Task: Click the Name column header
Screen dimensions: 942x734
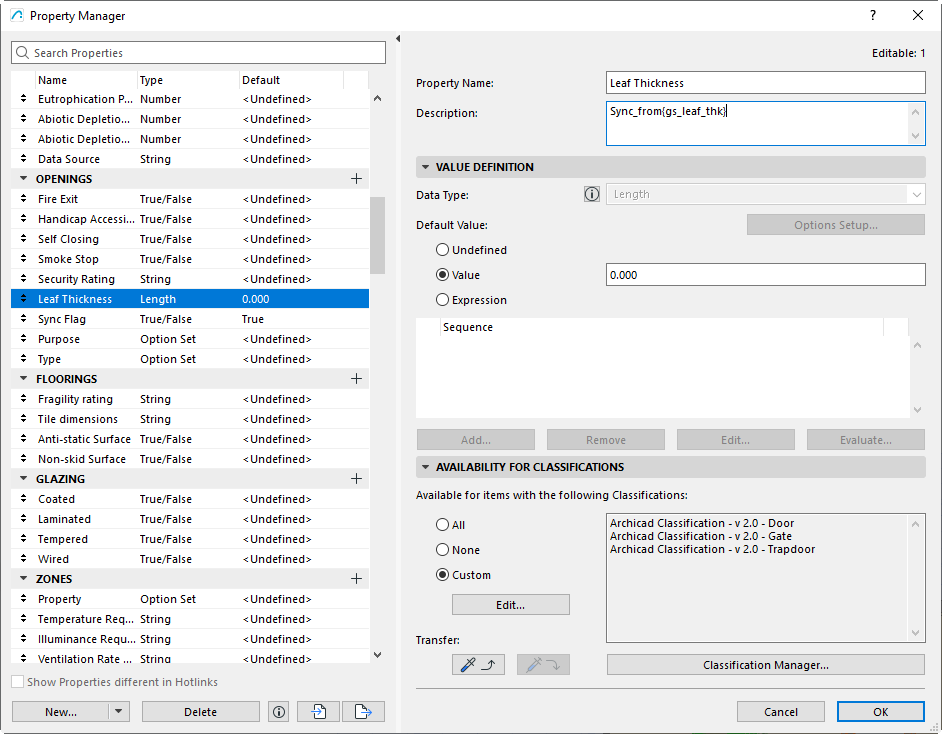Action: [86, 80]
